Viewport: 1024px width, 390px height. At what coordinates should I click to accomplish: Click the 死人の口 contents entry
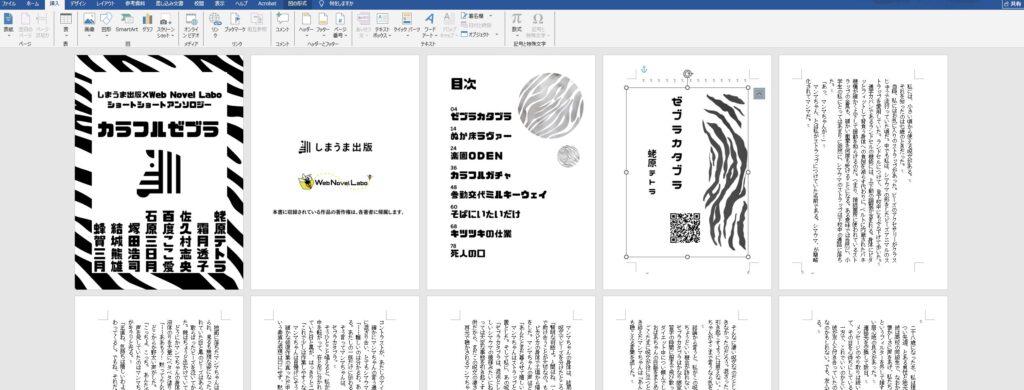(x=468, y=253)
